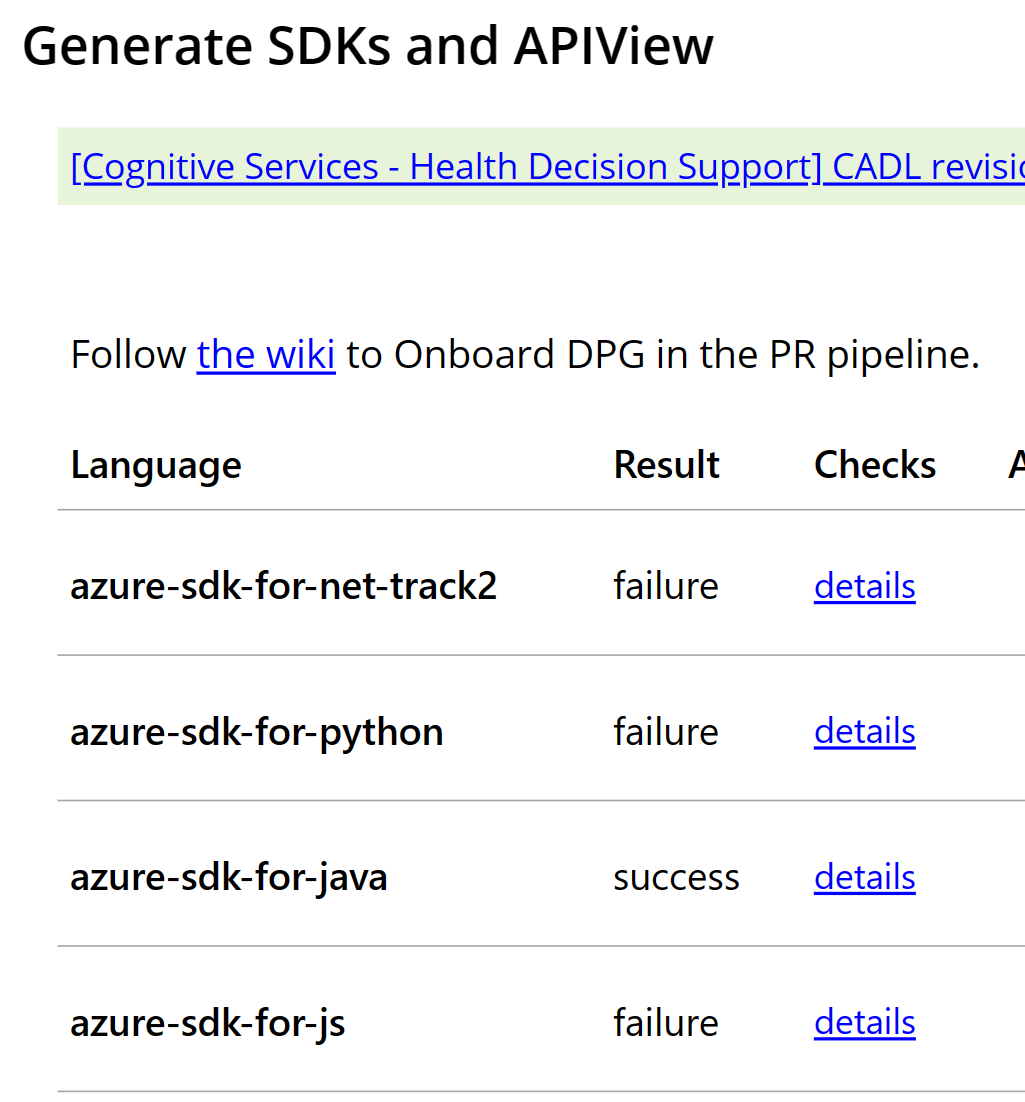Screen dimensions: 1025x1102
Task: Select the azure-sdk-for-js row label
Action: 207,1023
